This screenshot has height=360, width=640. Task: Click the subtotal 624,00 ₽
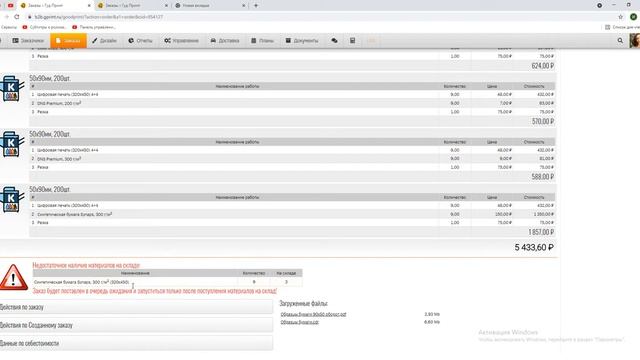tap(542, 66)
